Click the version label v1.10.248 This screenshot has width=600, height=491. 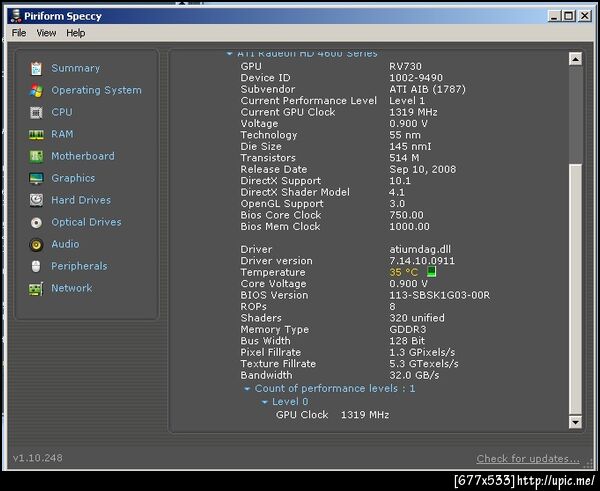click(x=38, y=458)
